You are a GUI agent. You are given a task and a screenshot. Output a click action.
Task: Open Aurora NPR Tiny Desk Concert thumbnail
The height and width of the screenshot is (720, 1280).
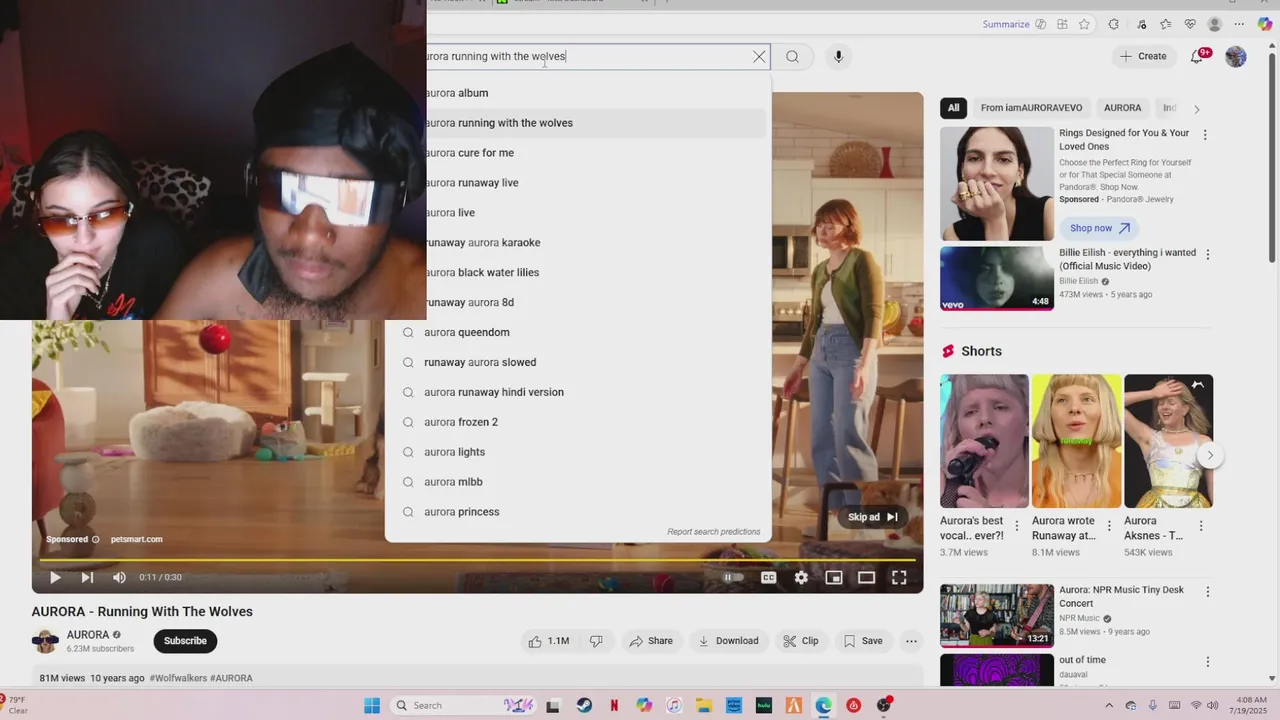[997, 616]
